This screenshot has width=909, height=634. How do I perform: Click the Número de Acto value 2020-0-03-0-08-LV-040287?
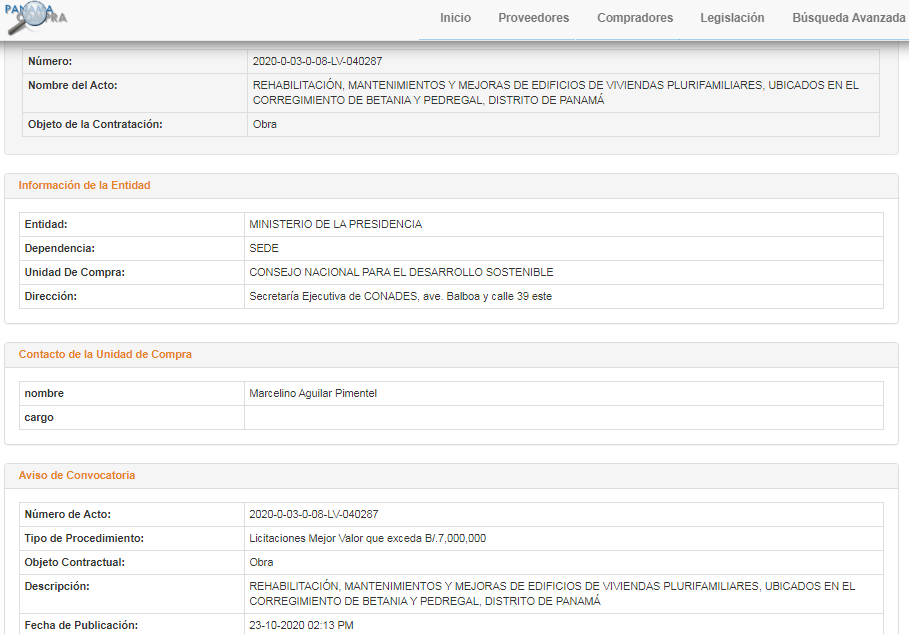pyautogui.click(x=314, y=515)
